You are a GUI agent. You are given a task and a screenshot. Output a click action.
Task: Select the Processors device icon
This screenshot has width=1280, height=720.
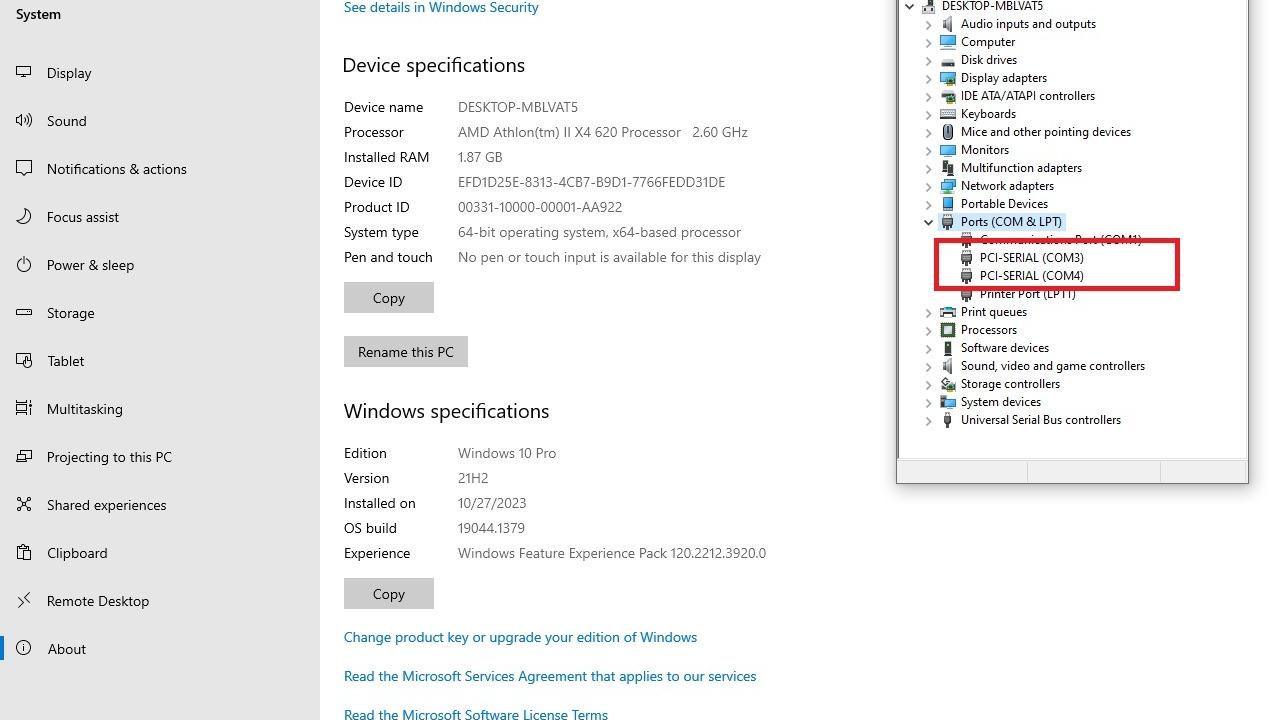[948, 330]
